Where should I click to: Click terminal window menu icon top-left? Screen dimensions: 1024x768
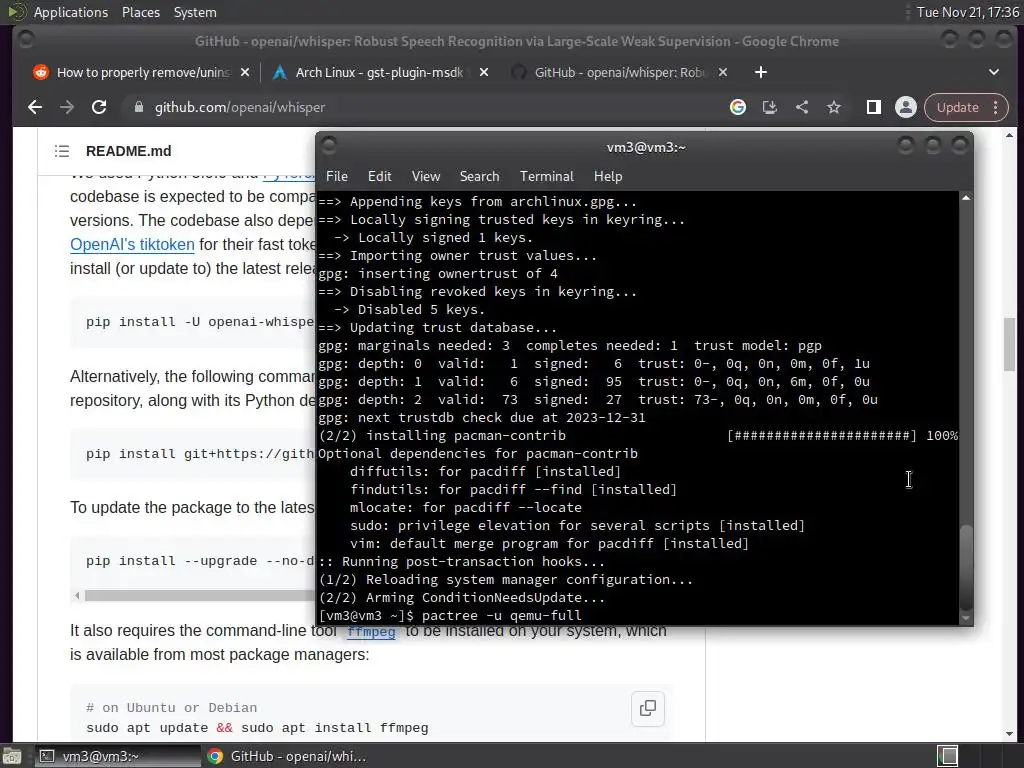[329, 145]
